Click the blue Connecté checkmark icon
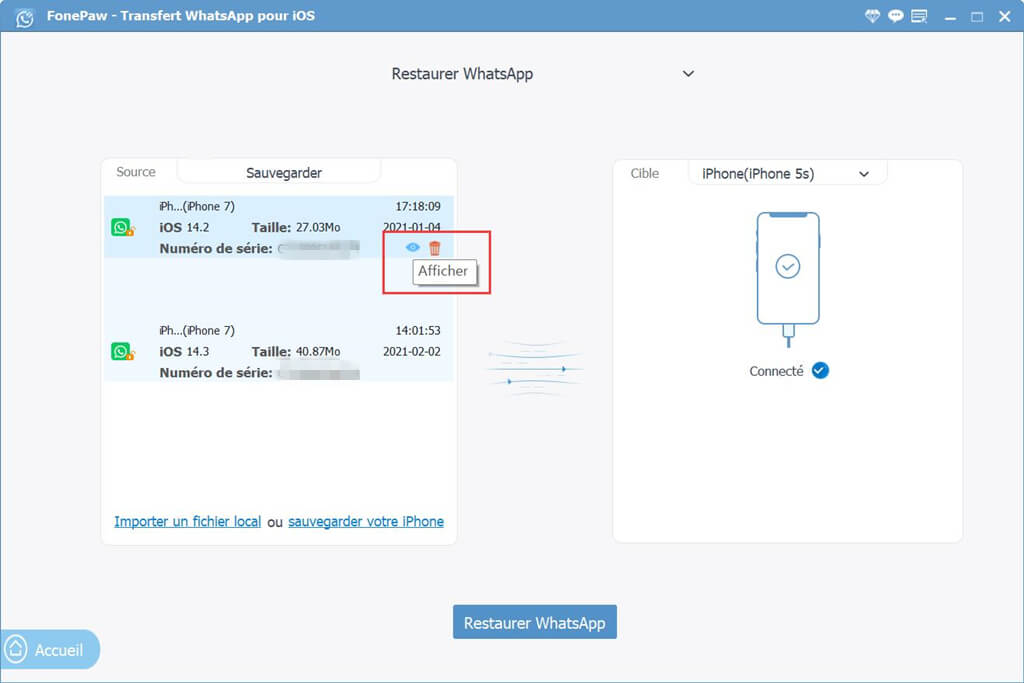Screen dimensions: 1024x683 click(x=820, y=371)
